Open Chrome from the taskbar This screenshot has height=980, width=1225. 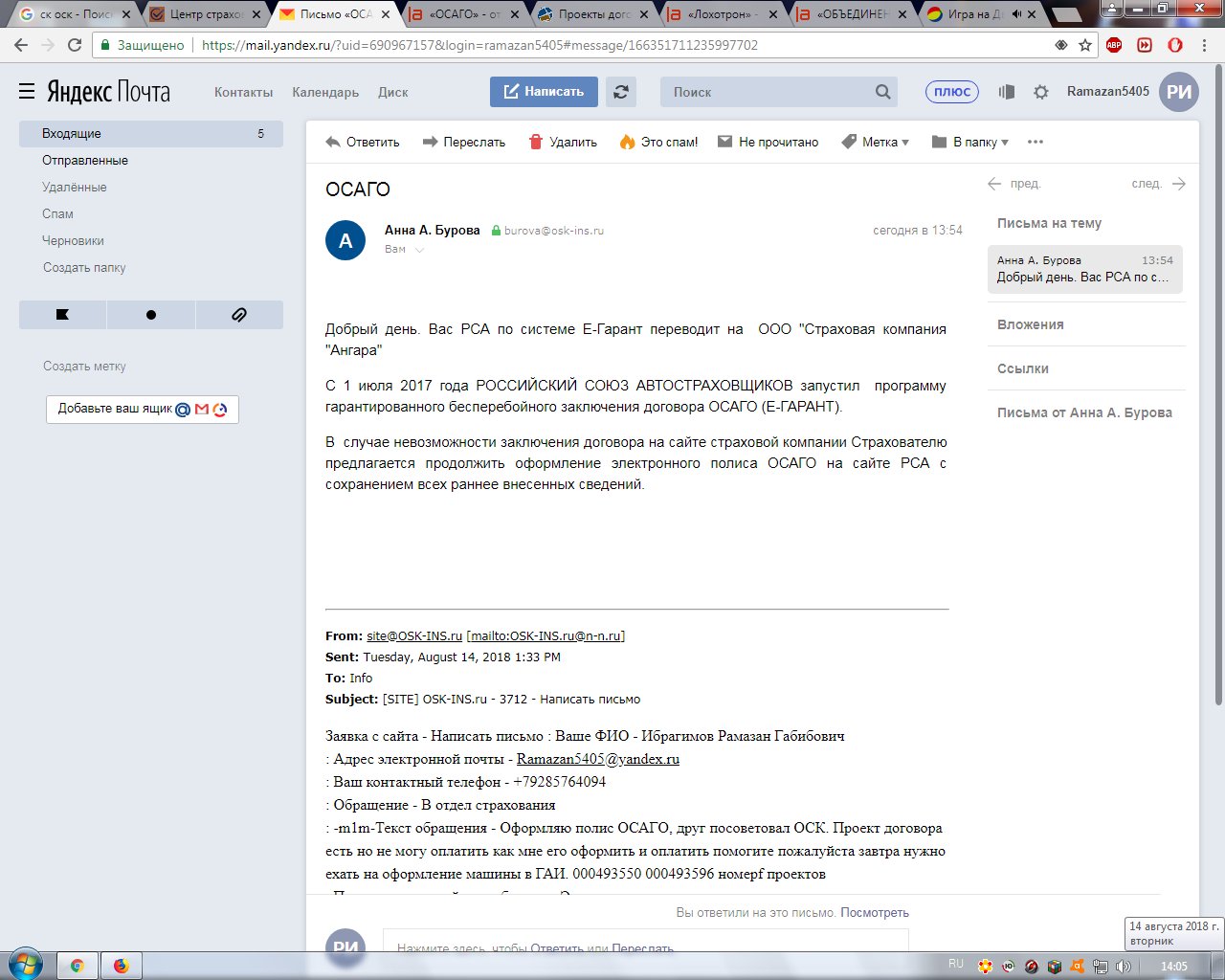pos(77,966)
